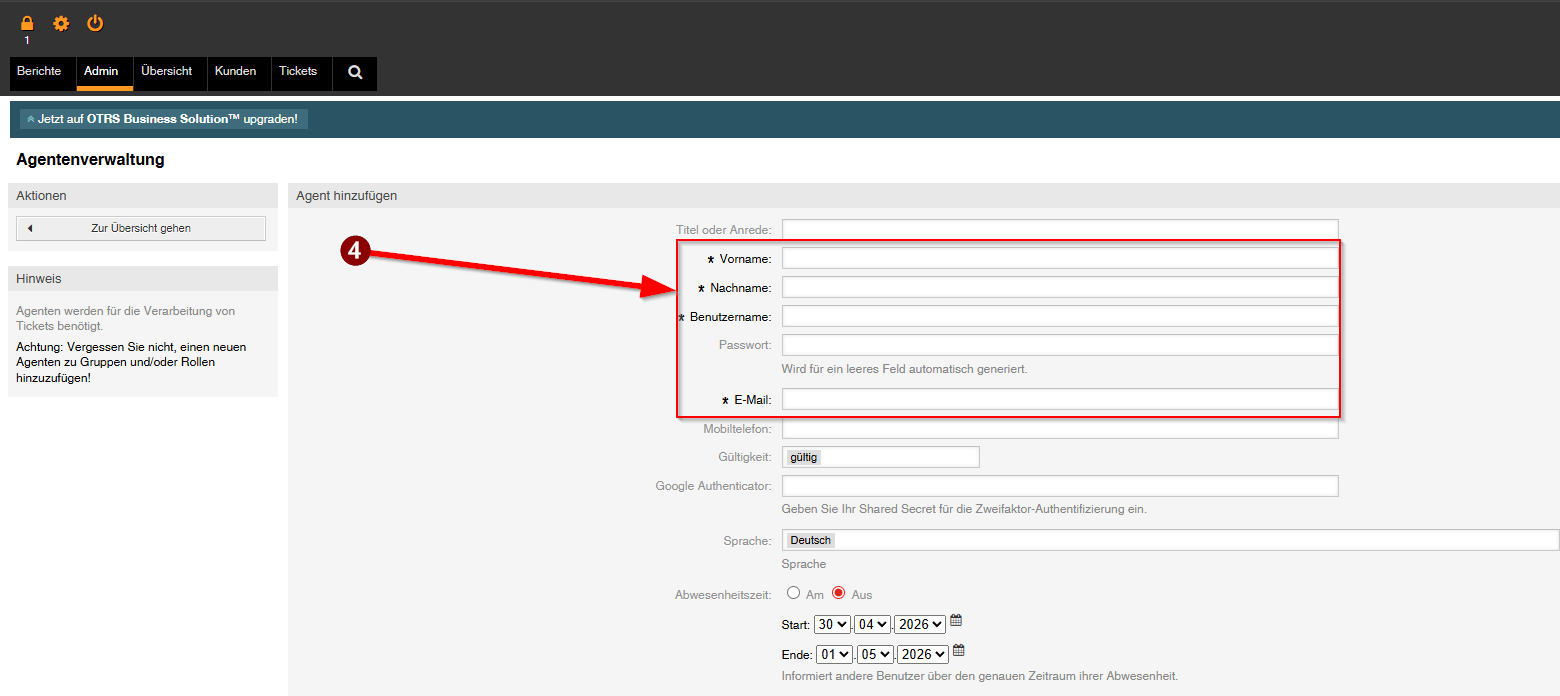This screenshot has width=1560, height=696.
Task: Select the Am radio for Abwesenheitszeit
Action: pos(794,593)
